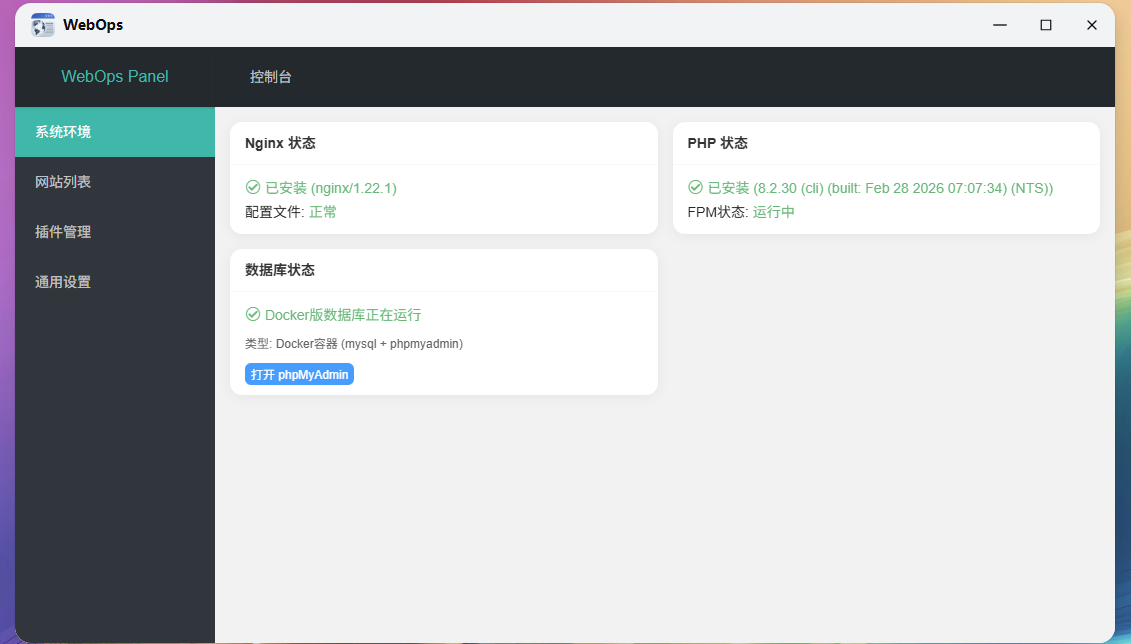
Task: Click the Nginx installed checkmark icon
Action: (x=253, y=188)
